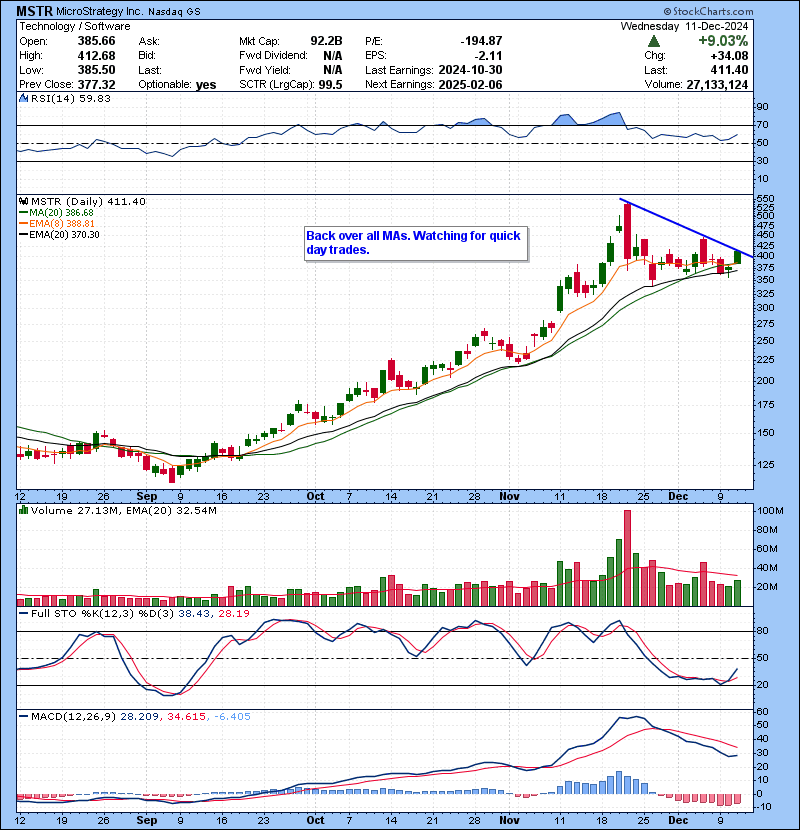Click the 100M volume axis label
The height and width of the screenshot is (830, 800).
[x=770, y=511]
